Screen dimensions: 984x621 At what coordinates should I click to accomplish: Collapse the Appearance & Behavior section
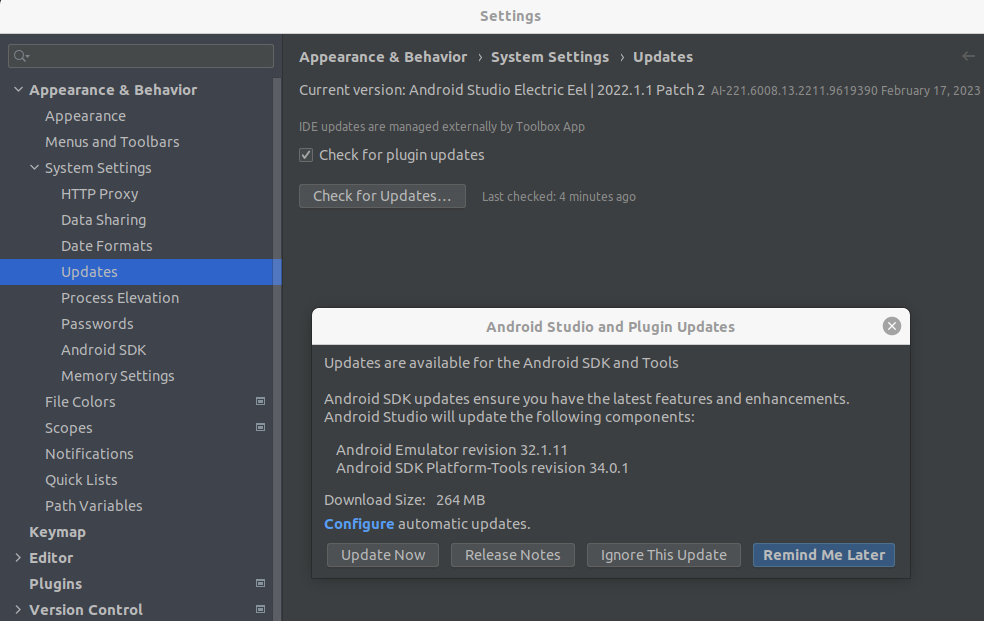coord(18,90)
